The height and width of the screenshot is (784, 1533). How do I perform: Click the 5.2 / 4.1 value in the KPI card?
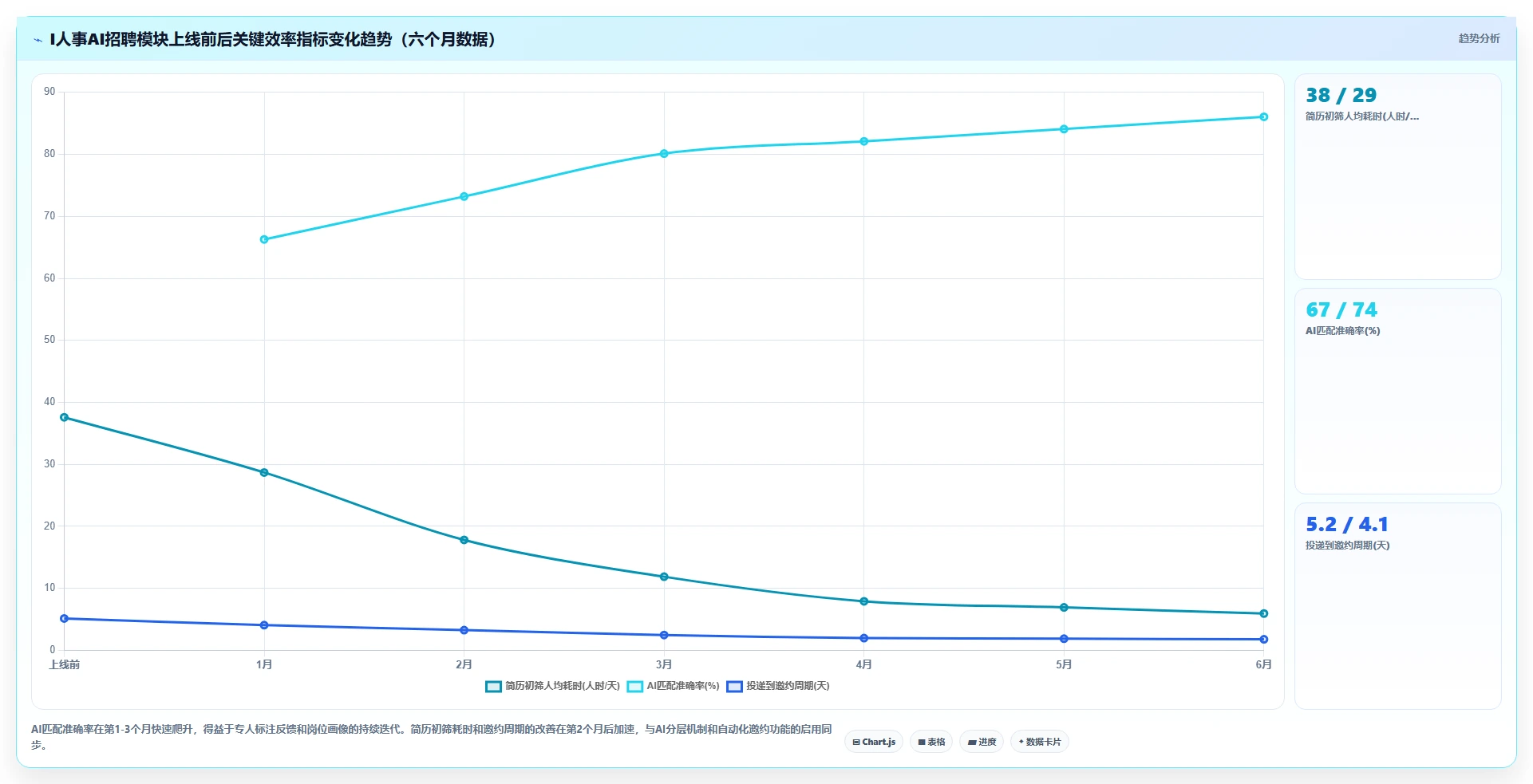[1346, 525]
